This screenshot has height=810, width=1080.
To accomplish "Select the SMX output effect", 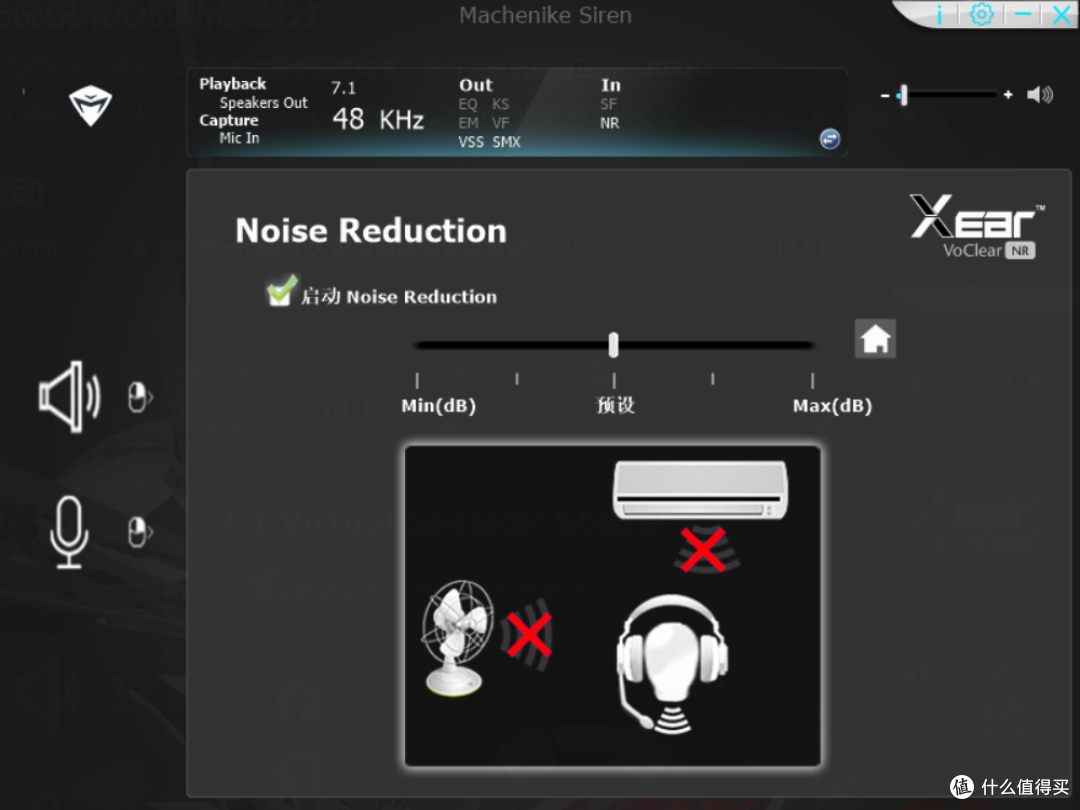I will [506, 142].
